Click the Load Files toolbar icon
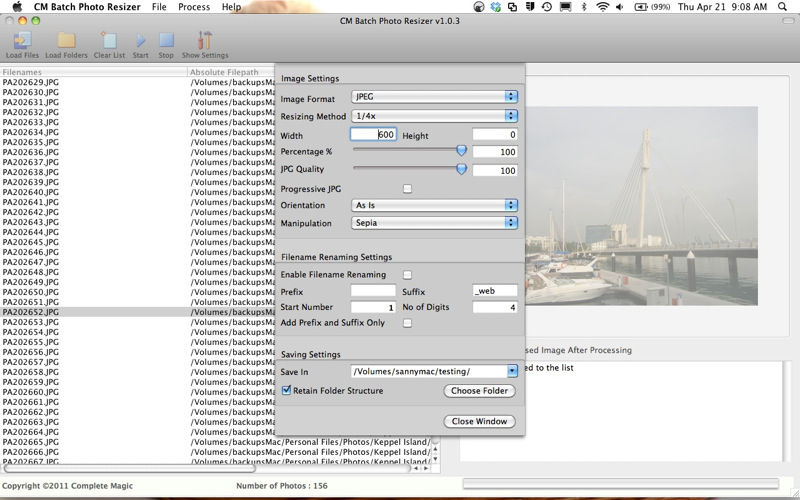The height and width of the screenshot is (500, 800). [21, 41]
